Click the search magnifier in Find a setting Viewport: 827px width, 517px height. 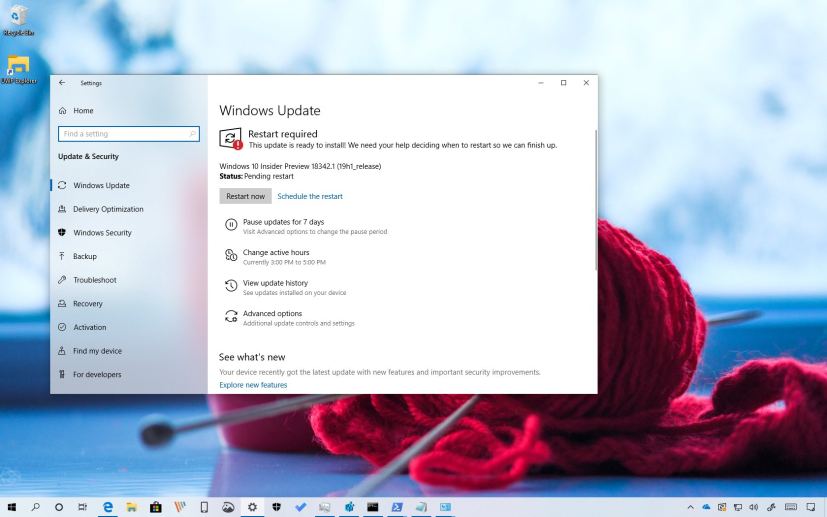point(192,134)
